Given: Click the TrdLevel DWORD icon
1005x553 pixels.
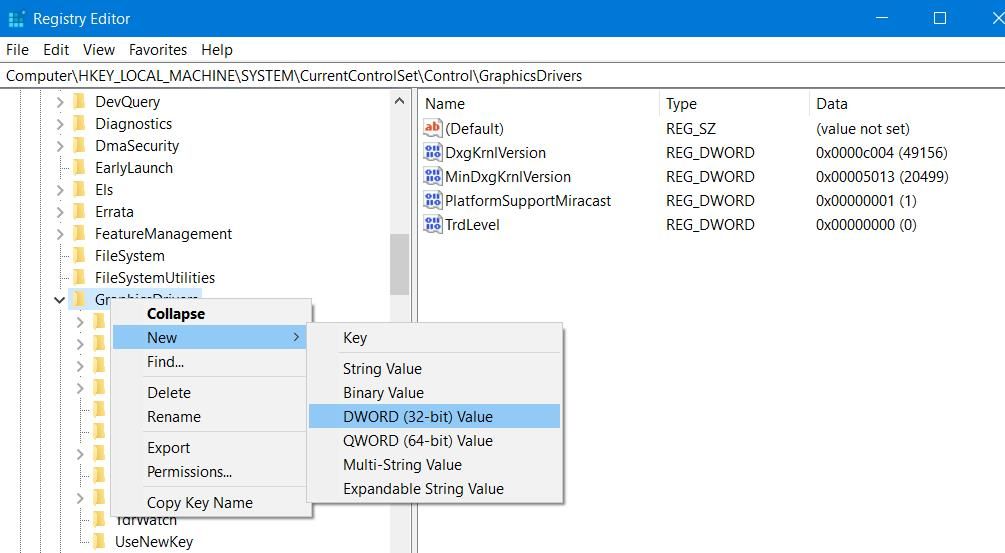Looking at the screenshot, I should (433, 225).
